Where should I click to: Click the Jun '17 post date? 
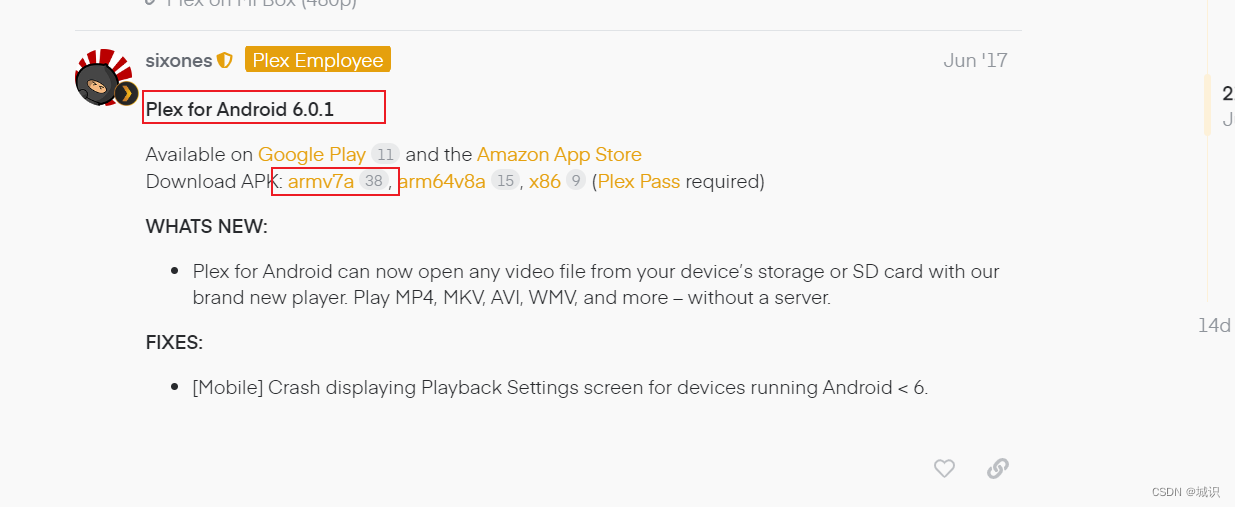coord(975,60)
